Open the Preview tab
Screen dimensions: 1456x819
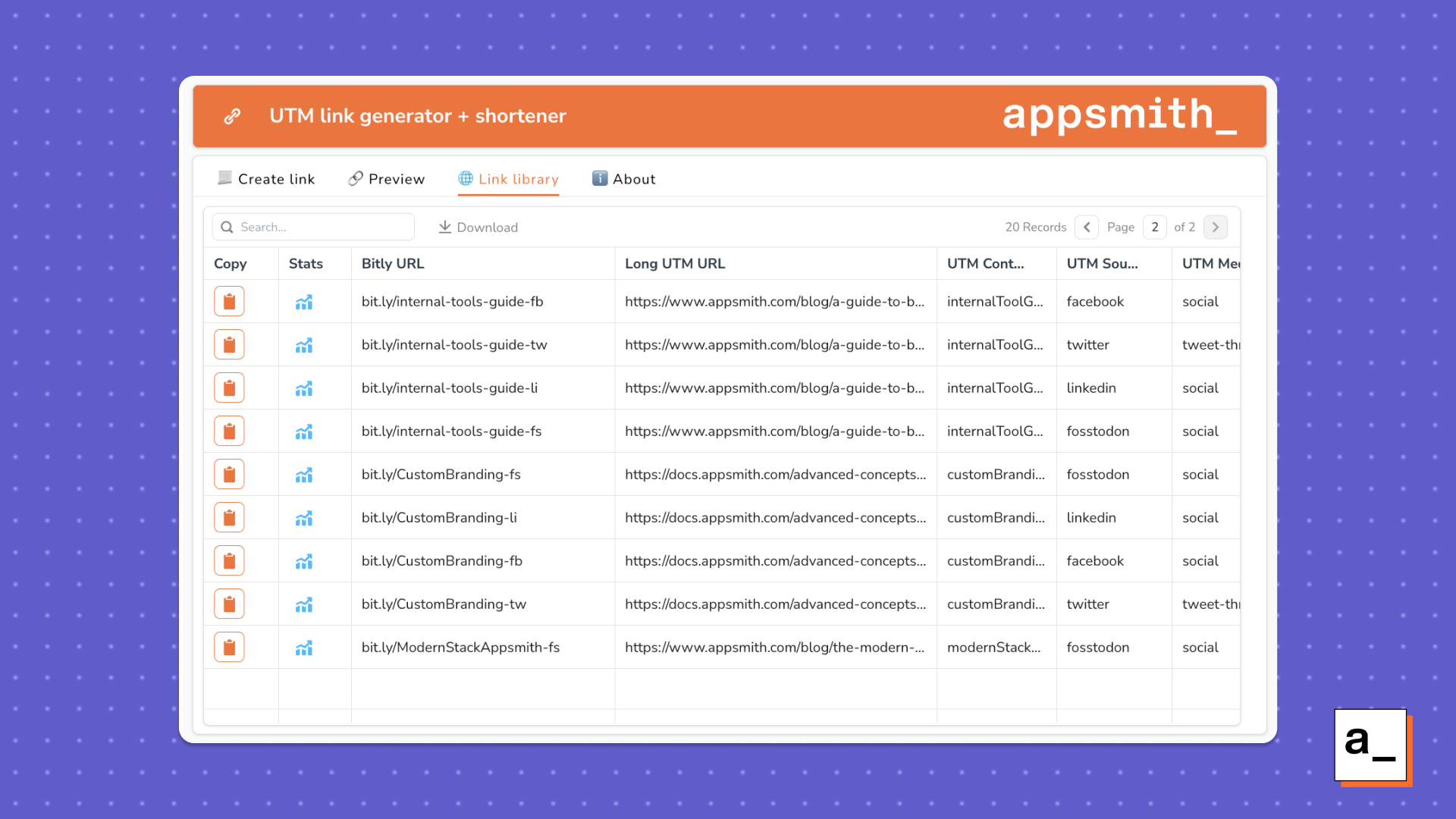pyautogui.click(x=388, y=179)
